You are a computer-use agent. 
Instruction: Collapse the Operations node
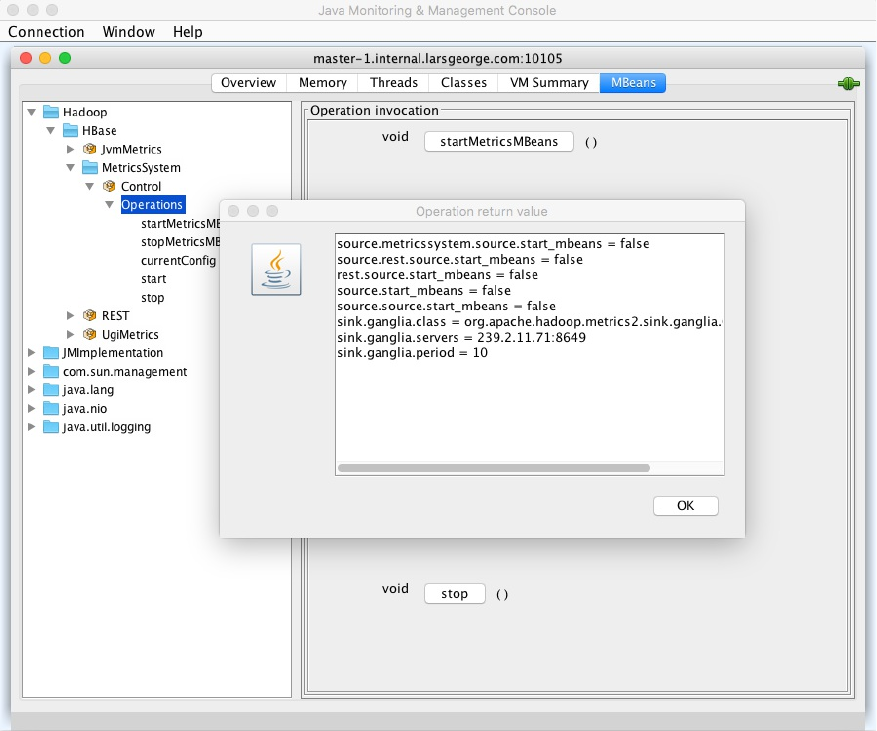(x=110, y=205)
